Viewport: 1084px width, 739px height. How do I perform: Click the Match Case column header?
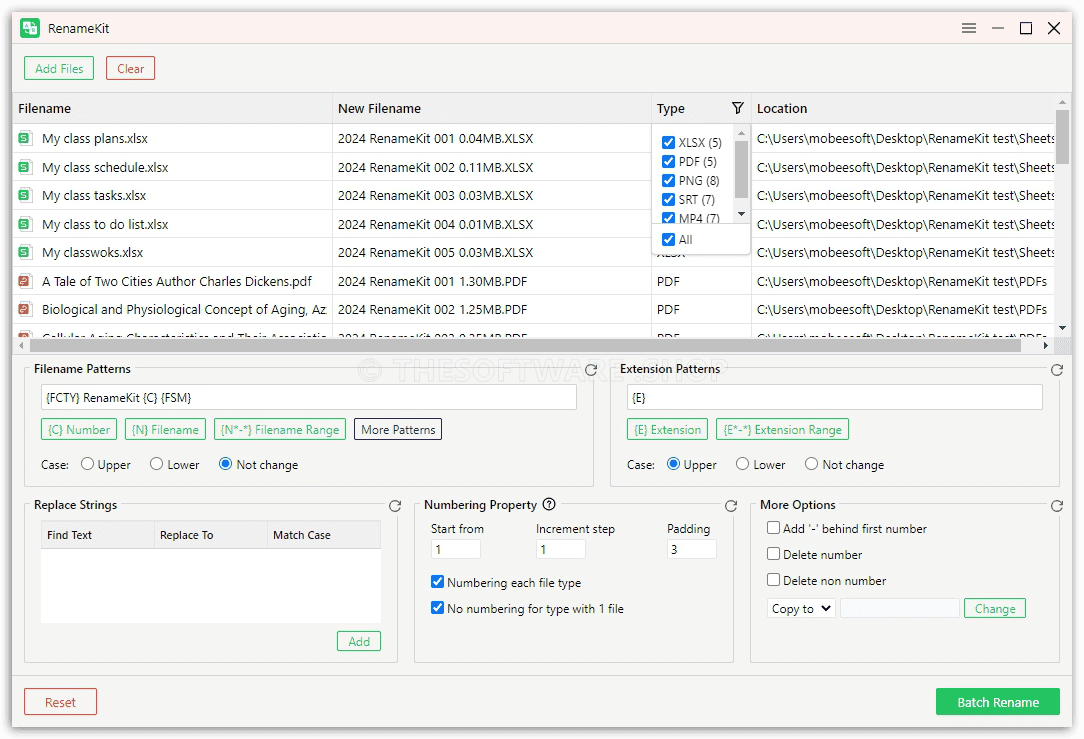point(324,535)
